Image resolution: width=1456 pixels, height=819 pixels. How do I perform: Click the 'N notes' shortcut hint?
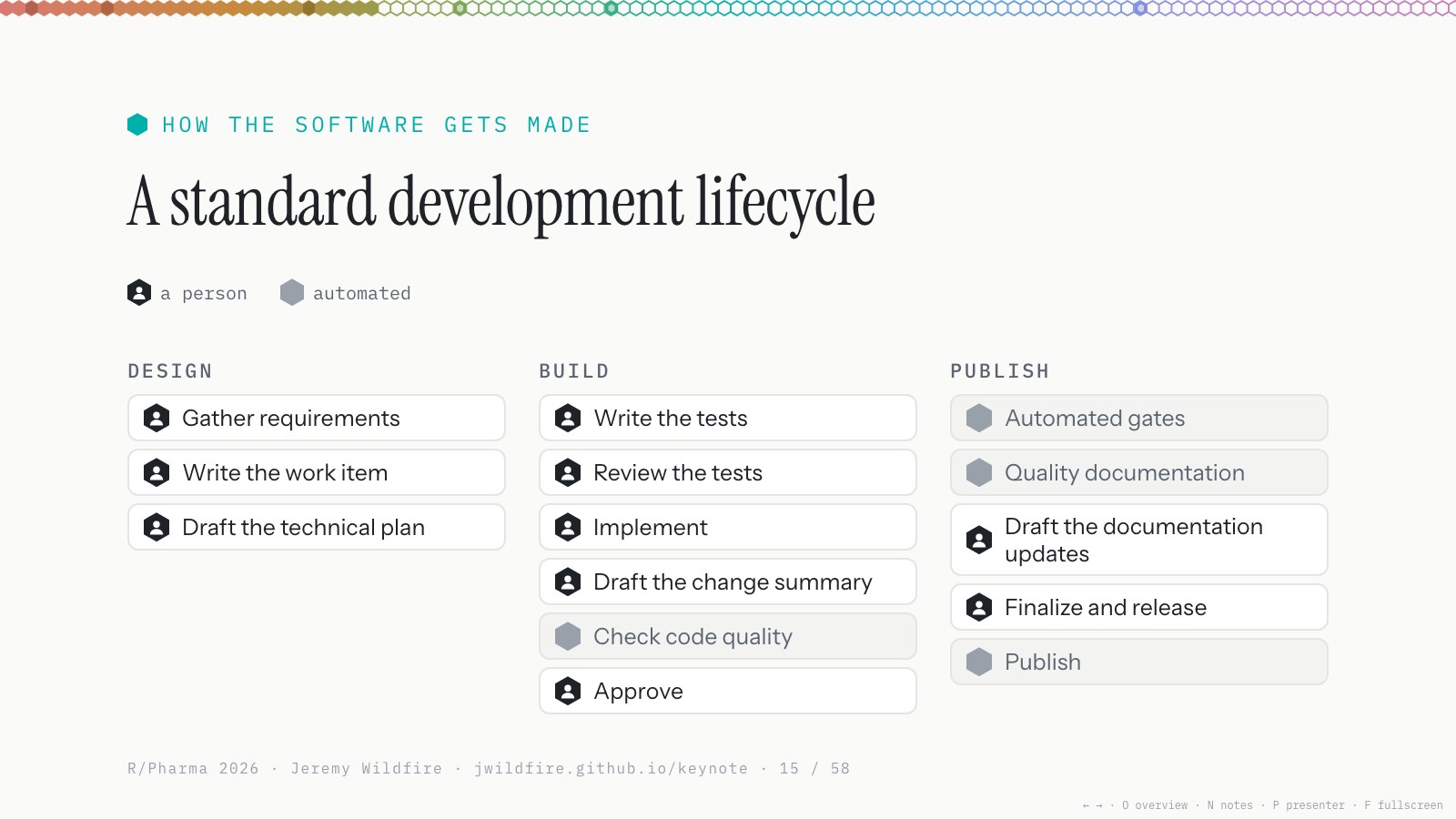click(1229, 805)
